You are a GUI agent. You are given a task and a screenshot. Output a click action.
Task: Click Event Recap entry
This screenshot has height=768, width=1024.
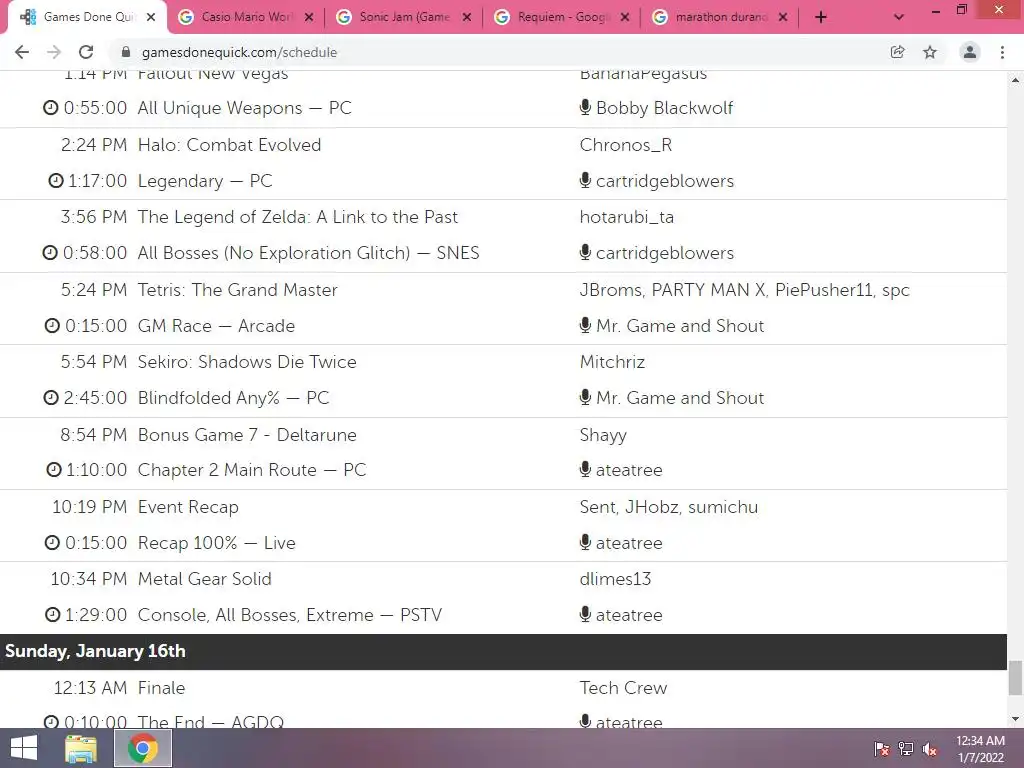188,507
